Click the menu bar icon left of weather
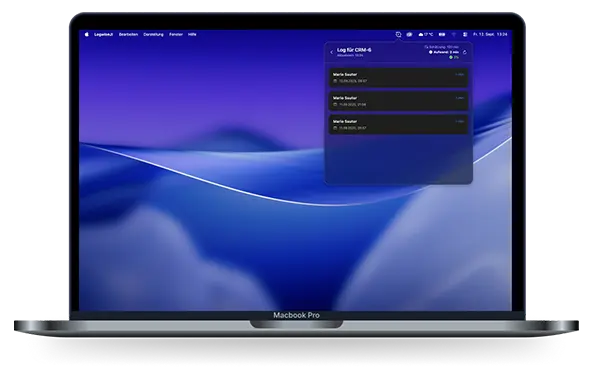 (x=409, y=34)
